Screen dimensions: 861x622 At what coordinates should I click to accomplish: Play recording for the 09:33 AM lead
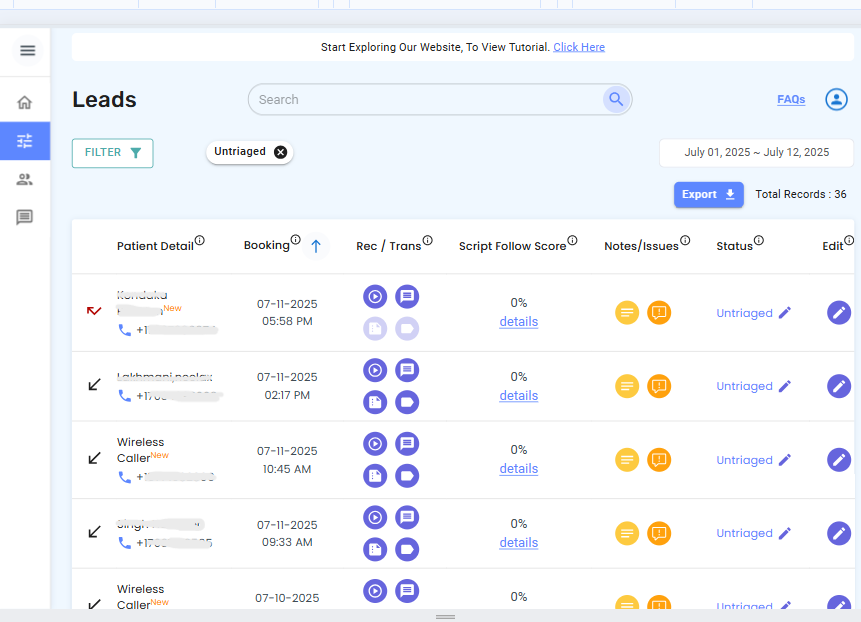click(375, 517)
